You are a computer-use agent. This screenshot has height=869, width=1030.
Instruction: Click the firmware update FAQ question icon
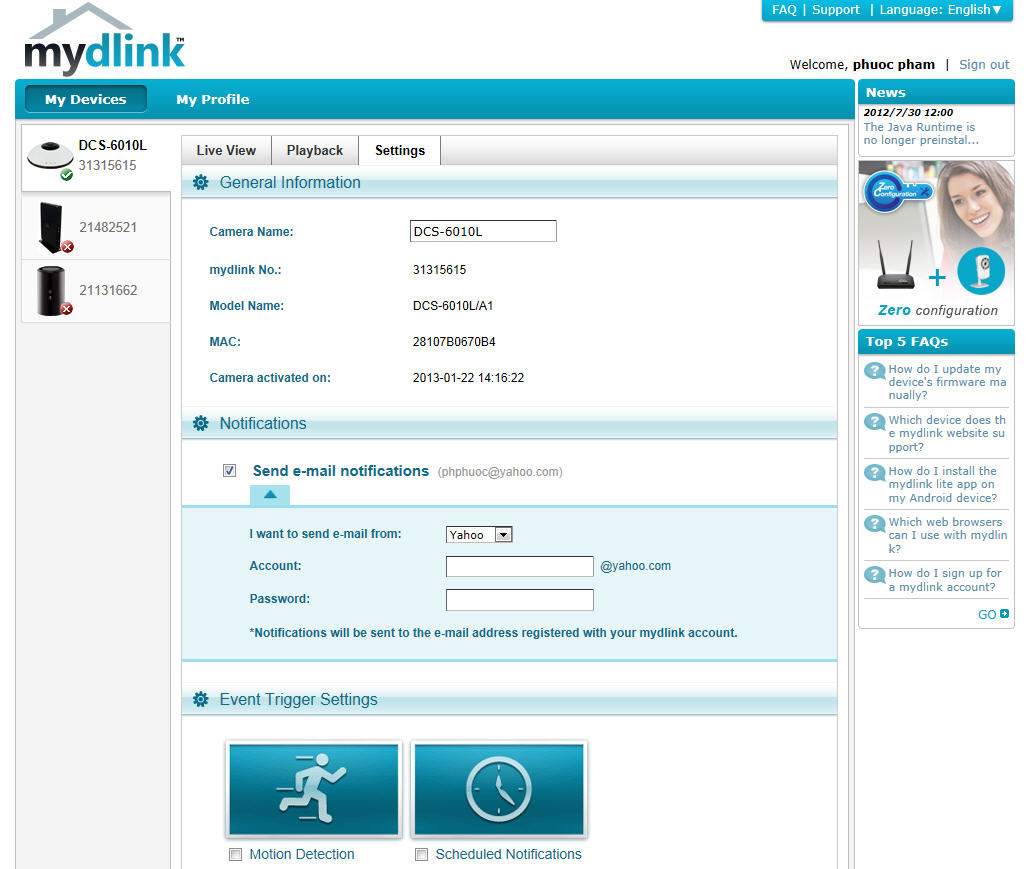875,371
